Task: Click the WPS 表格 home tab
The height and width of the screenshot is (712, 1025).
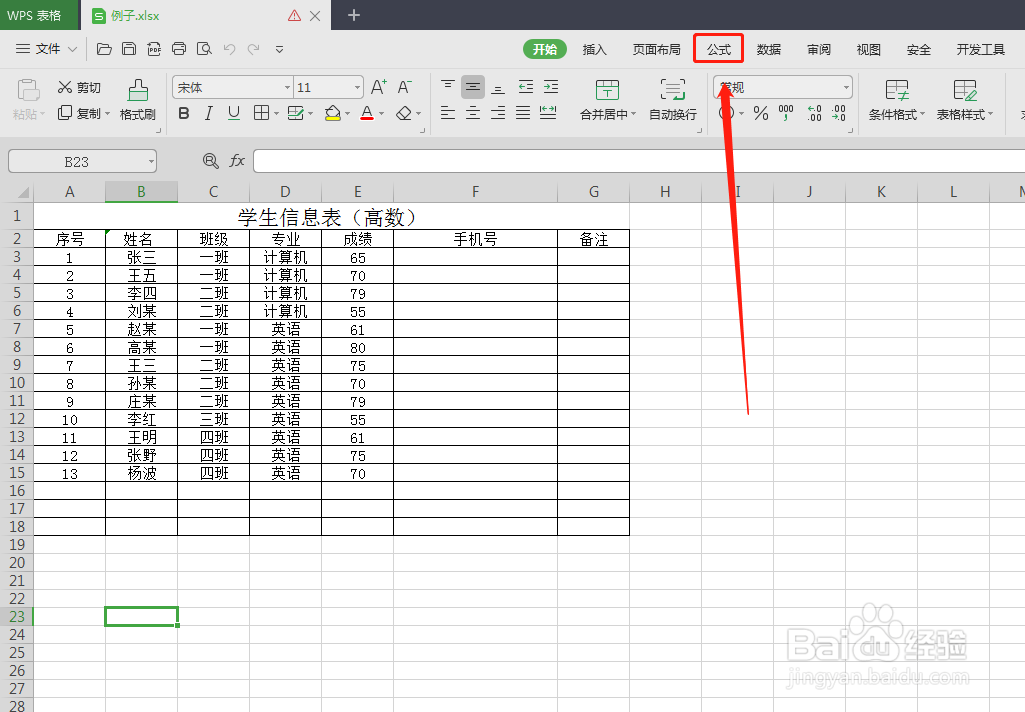Action: [x=39, y=15]
